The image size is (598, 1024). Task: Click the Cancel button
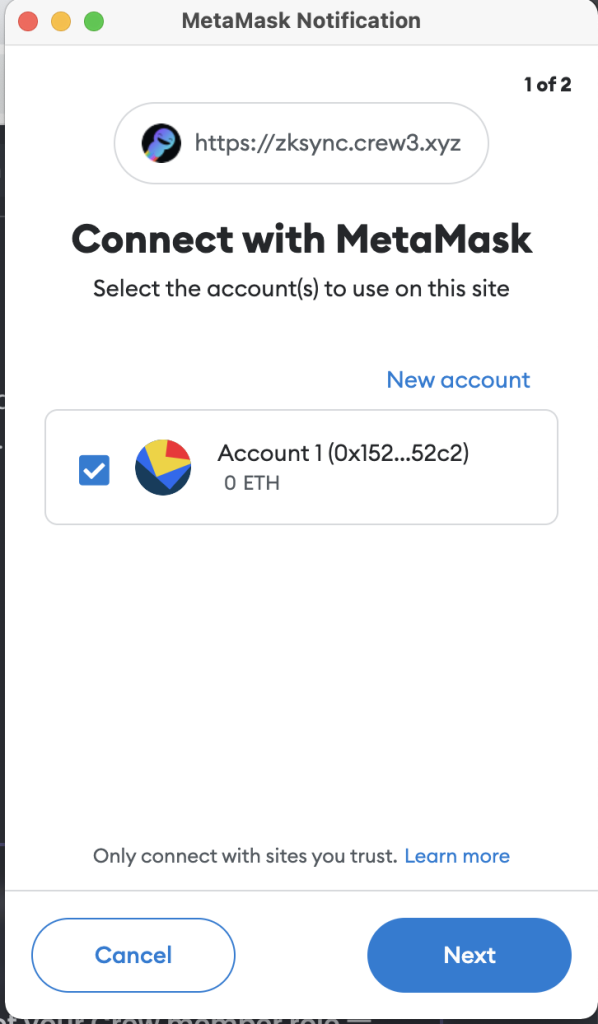point(133,955)
